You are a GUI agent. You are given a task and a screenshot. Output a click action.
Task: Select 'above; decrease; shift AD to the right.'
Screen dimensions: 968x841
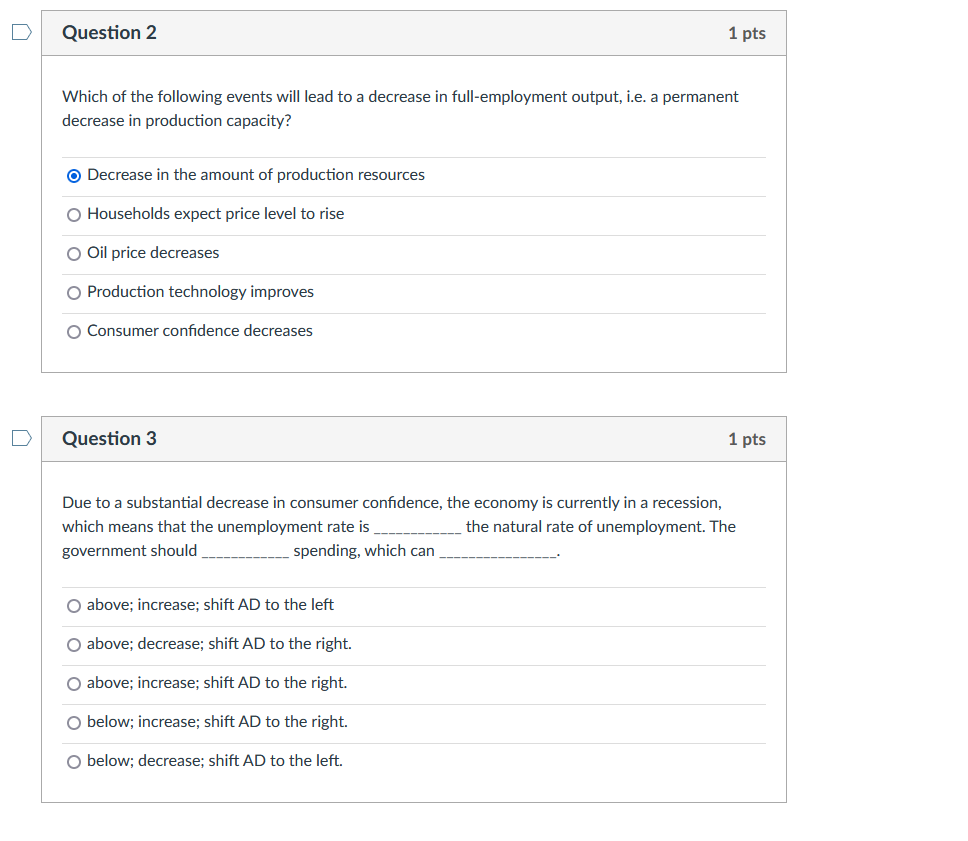(x=74, y=644)
